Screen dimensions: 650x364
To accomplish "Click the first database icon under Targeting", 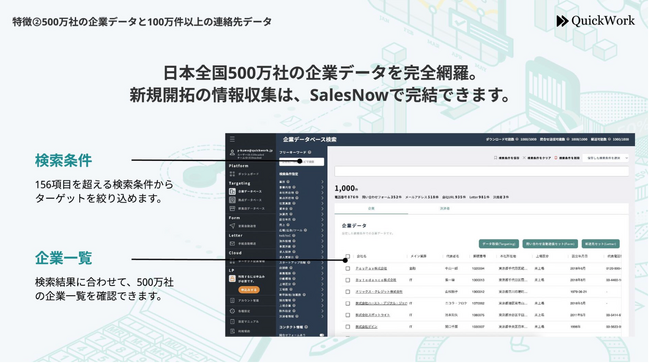I will [232, 192].
